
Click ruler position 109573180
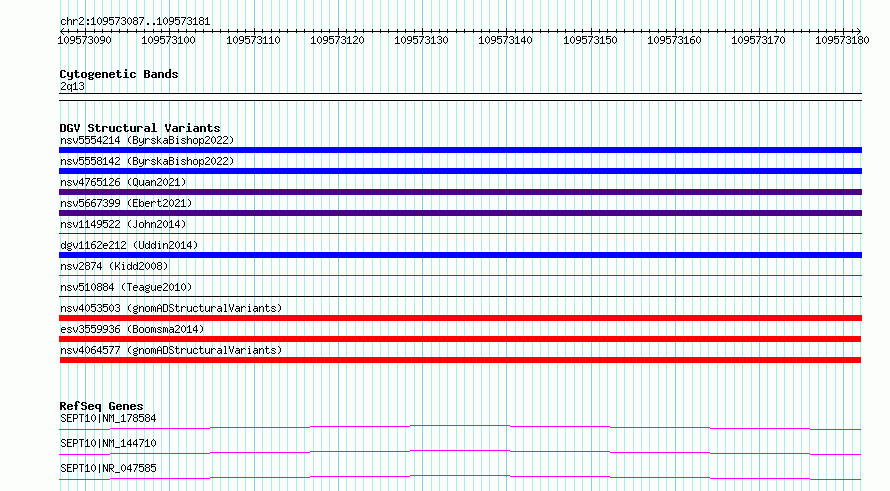click(x=842, y=40)
